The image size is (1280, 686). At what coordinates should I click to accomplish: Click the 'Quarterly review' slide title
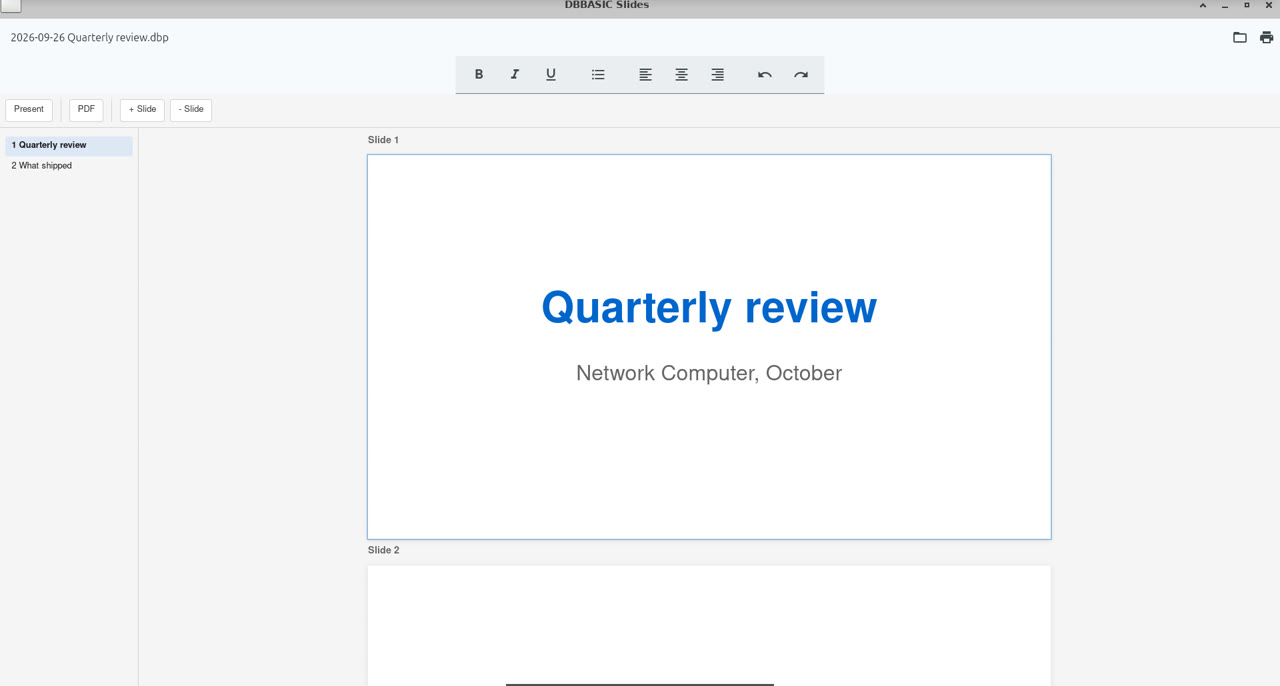pos(709,307)
